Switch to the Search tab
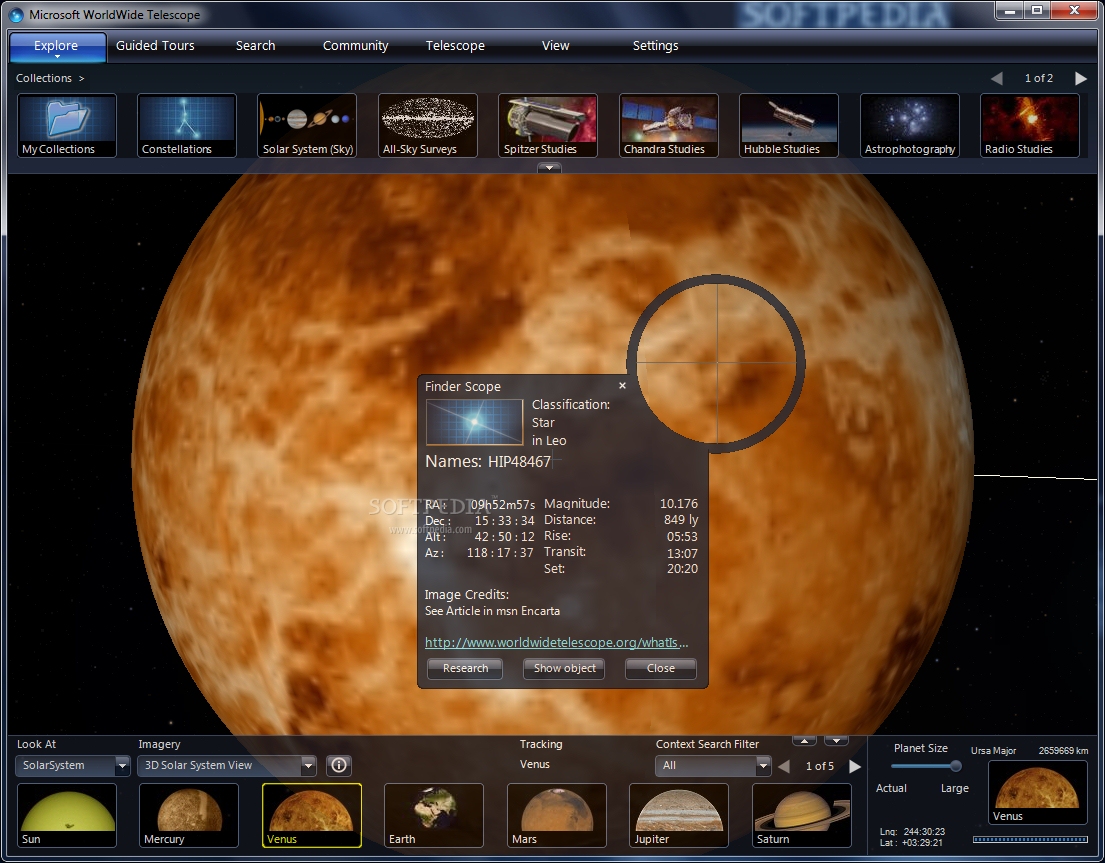Viewport: 1105px width, 863px height. (x=255, y=46)
